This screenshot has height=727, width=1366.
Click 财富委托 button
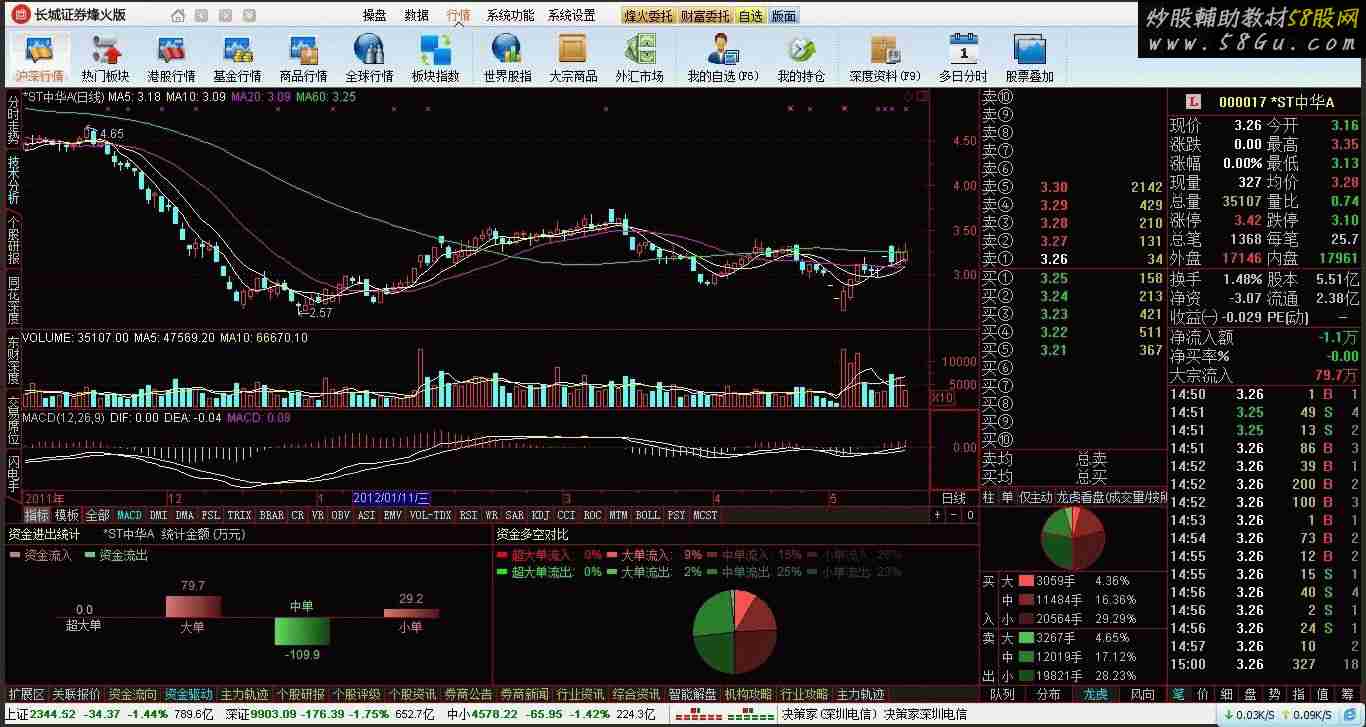click(x=706, y=16)
